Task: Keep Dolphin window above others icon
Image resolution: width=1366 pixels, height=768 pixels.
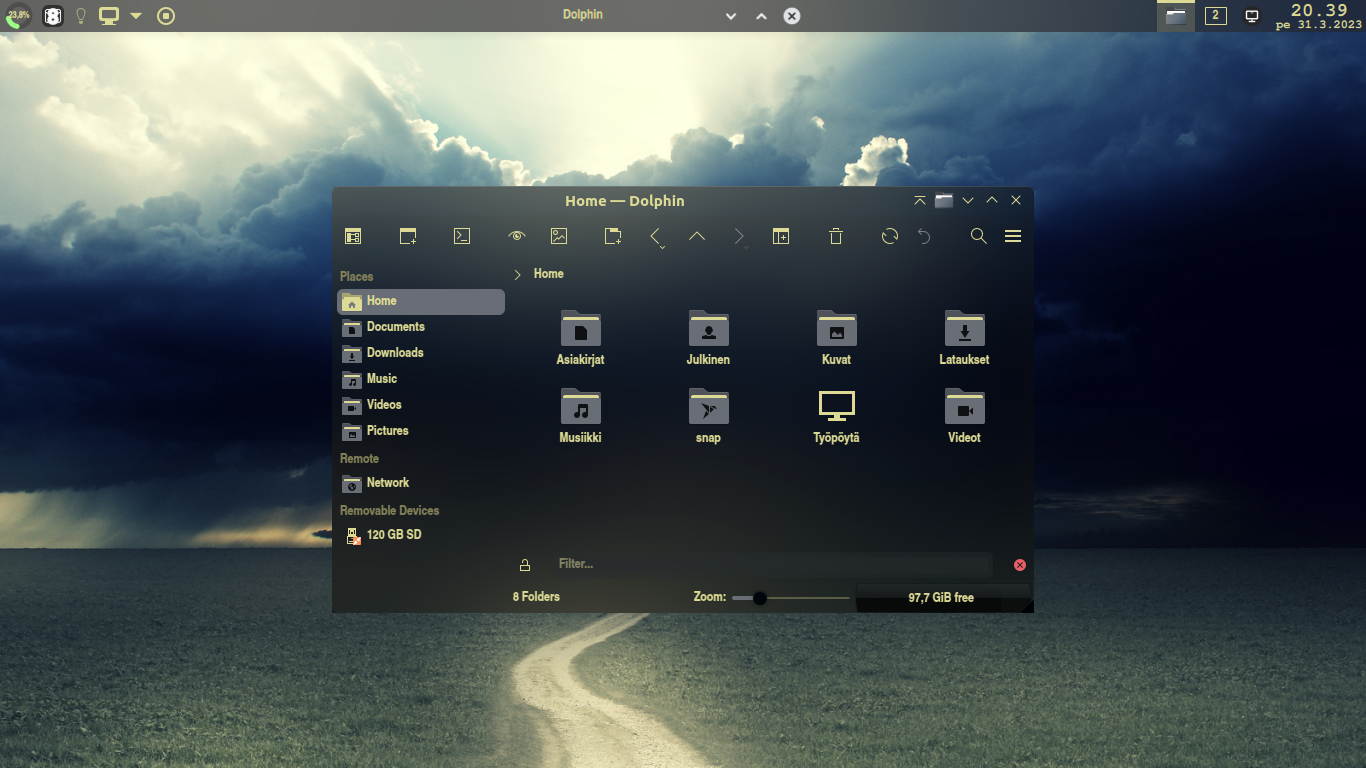Action: point(920,201)
